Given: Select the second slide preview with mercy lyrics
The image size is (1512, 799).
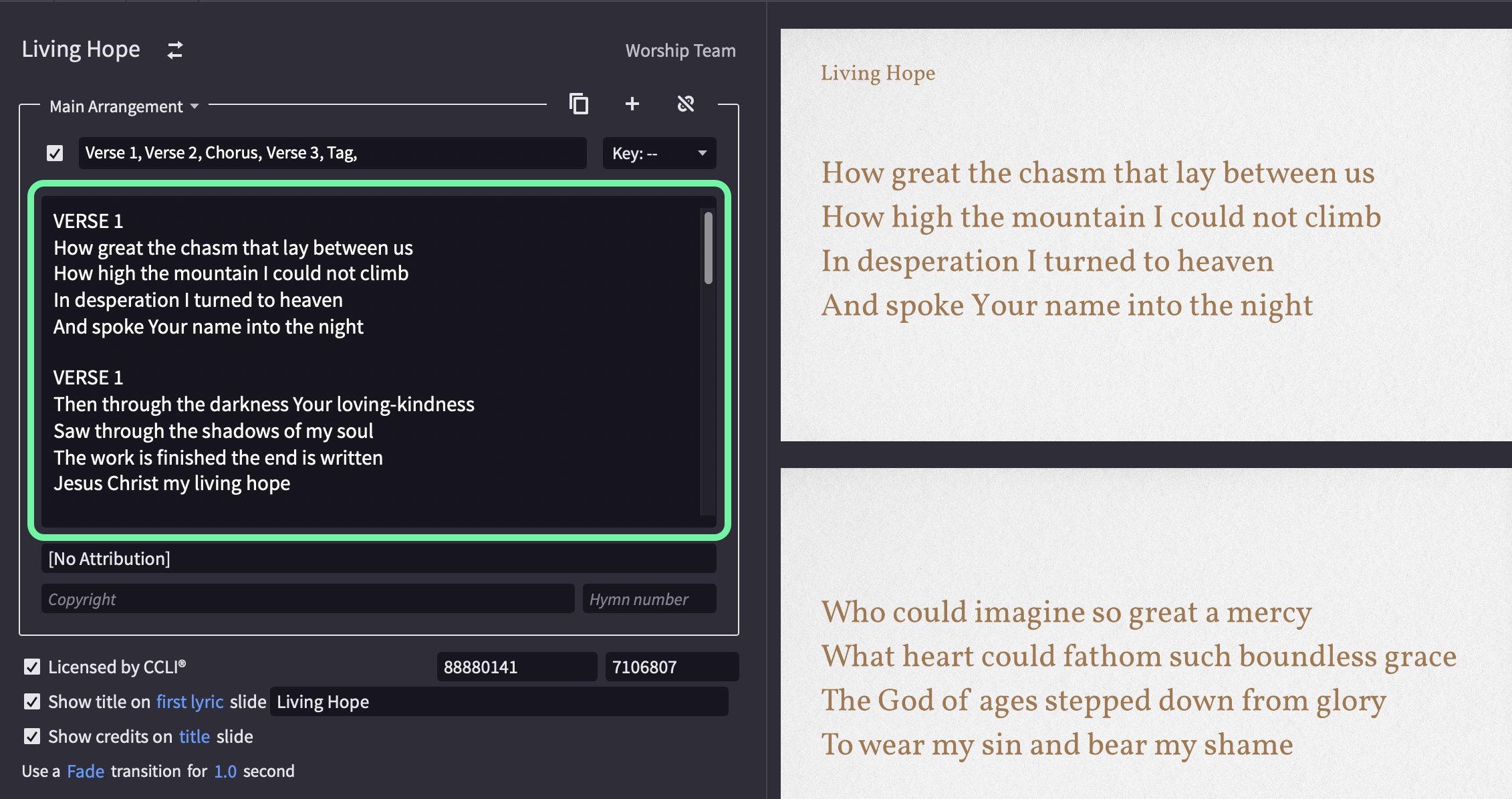Looking at the screenshot, I should (1146, 633).
